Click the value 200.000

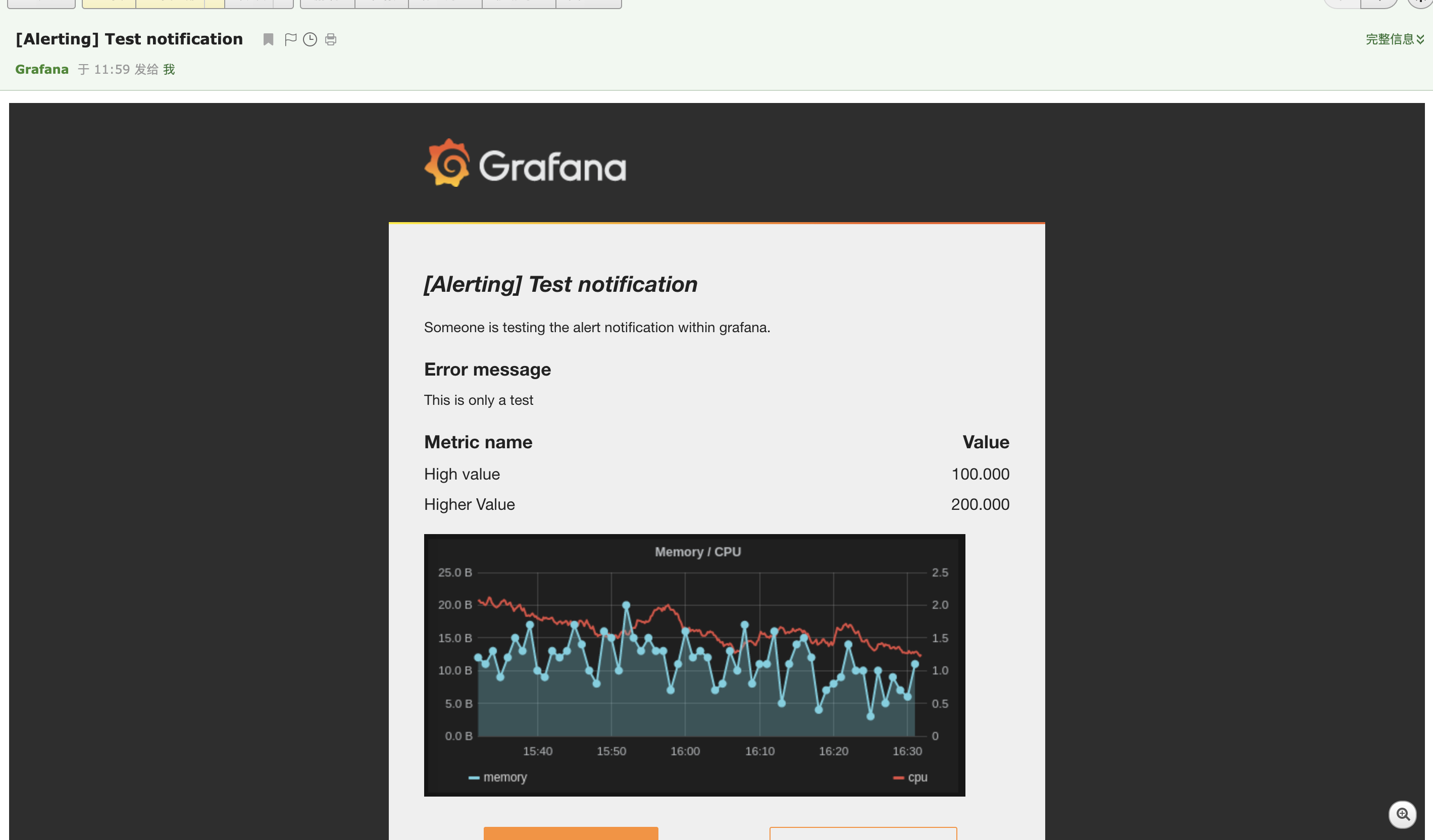(981, 504)
